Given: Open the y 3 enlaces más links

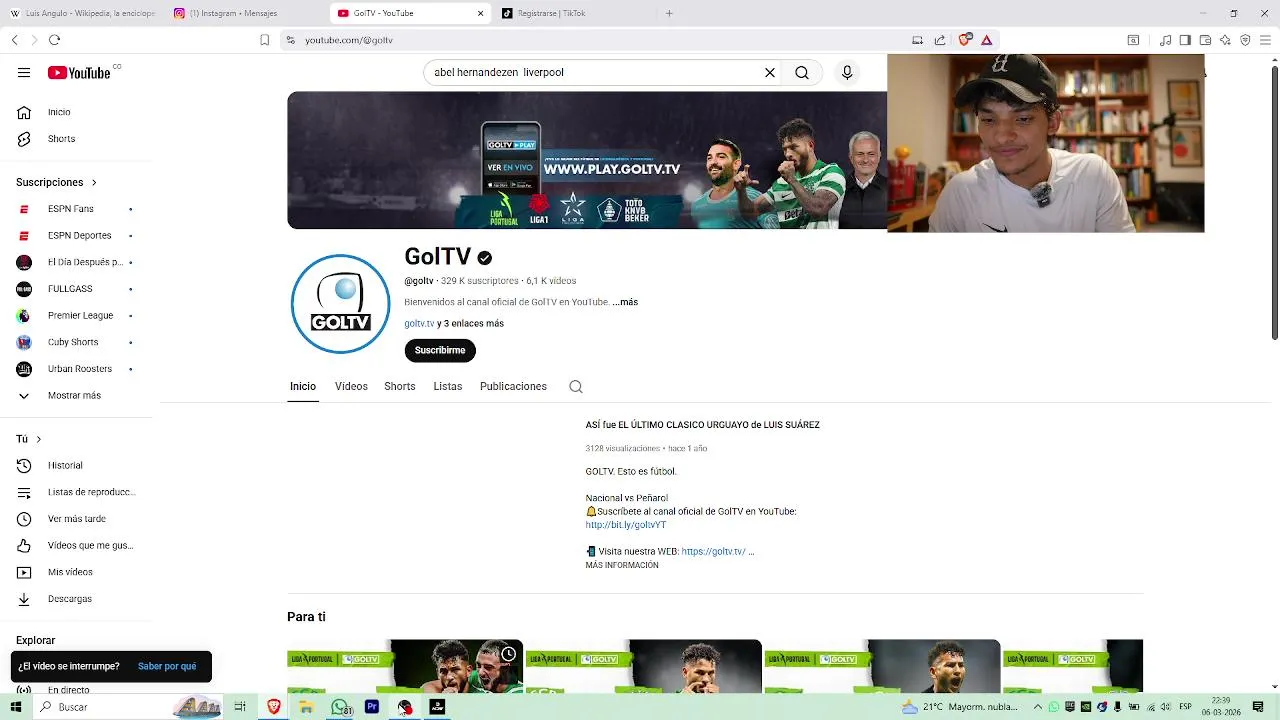Looking at the screenshot, I should tap(470, 324).
